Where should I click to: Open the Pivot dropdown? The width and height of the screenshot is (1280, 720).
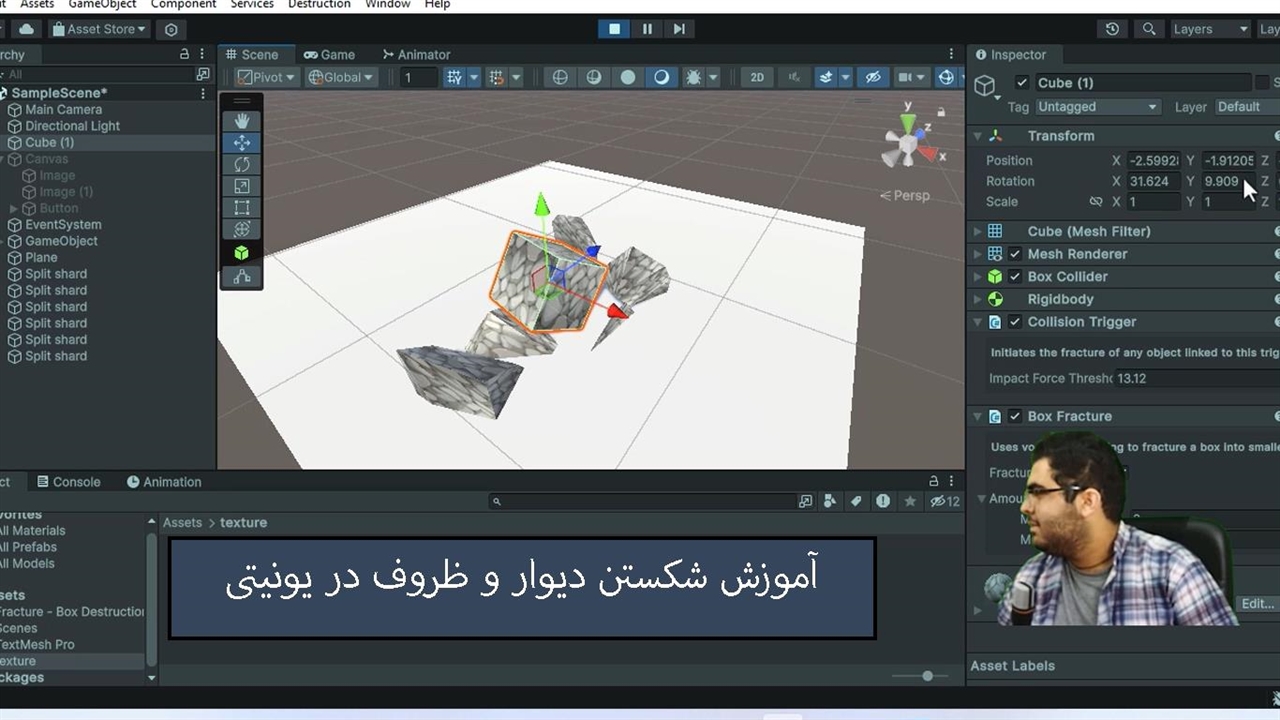point(266,77)
